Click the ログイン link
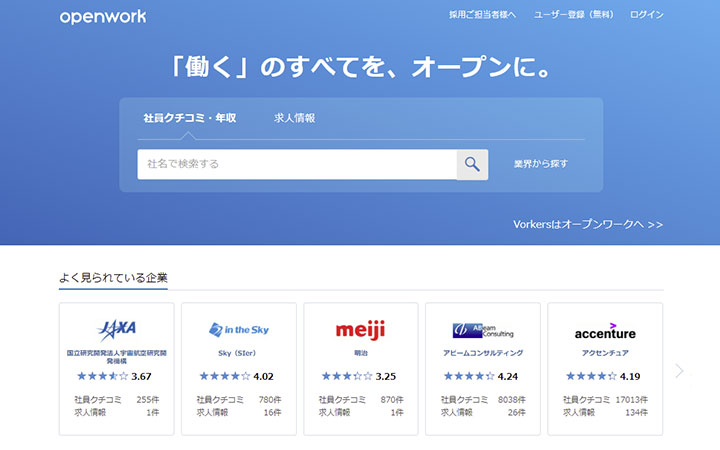 point(646,16)
